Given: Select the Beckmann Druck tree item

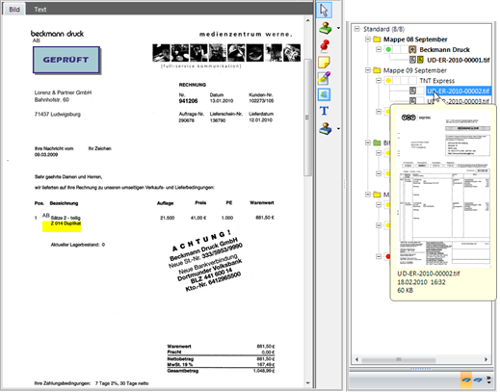Looking at the screenshot, I should click(x=444, y=50).
